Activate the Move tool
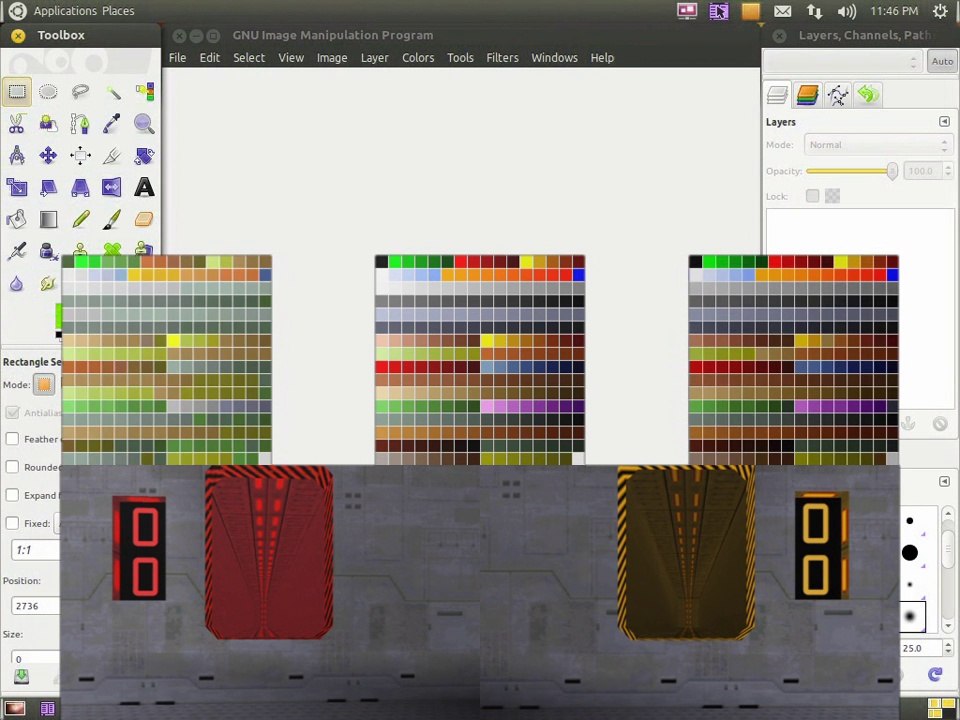Screen dimensions: 960x720 48,156
